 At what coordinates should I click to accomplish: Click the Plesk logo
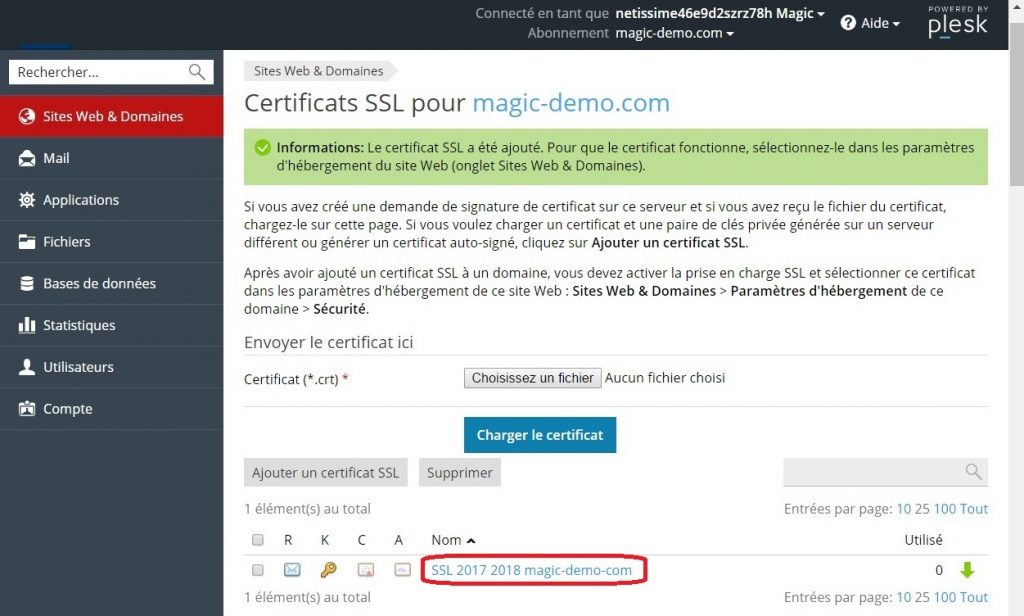click(957, 22)
